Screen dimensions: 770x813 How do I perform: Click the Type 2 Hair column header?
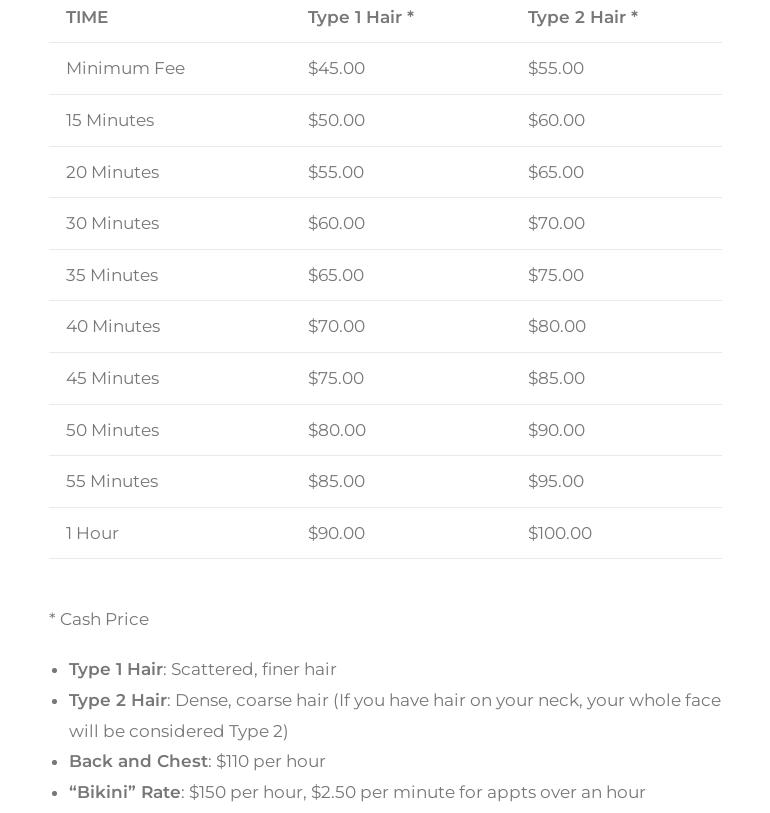[x=582, y=17]
